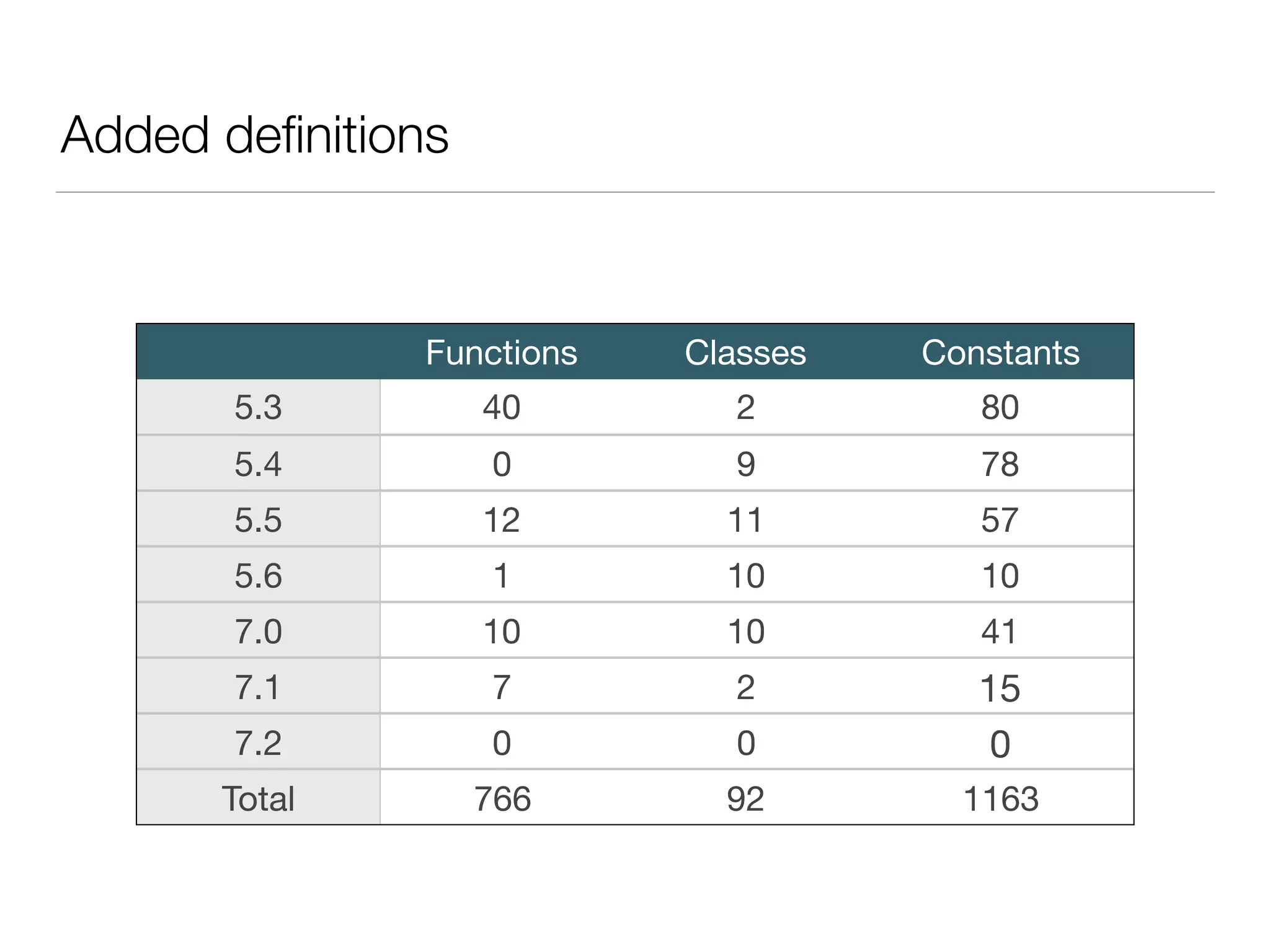Select the 92 total classes cell
1270x952 pixels.
[745, 798]
